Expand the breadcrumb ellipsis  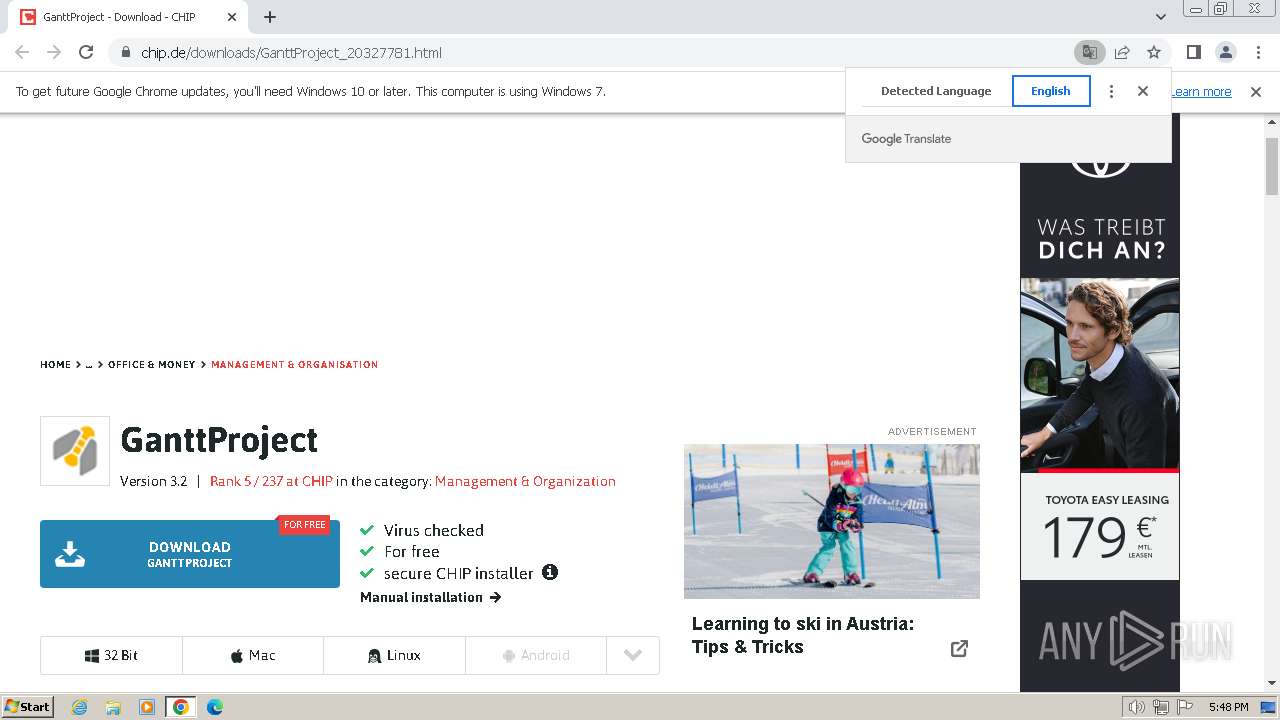coord(89,365)
